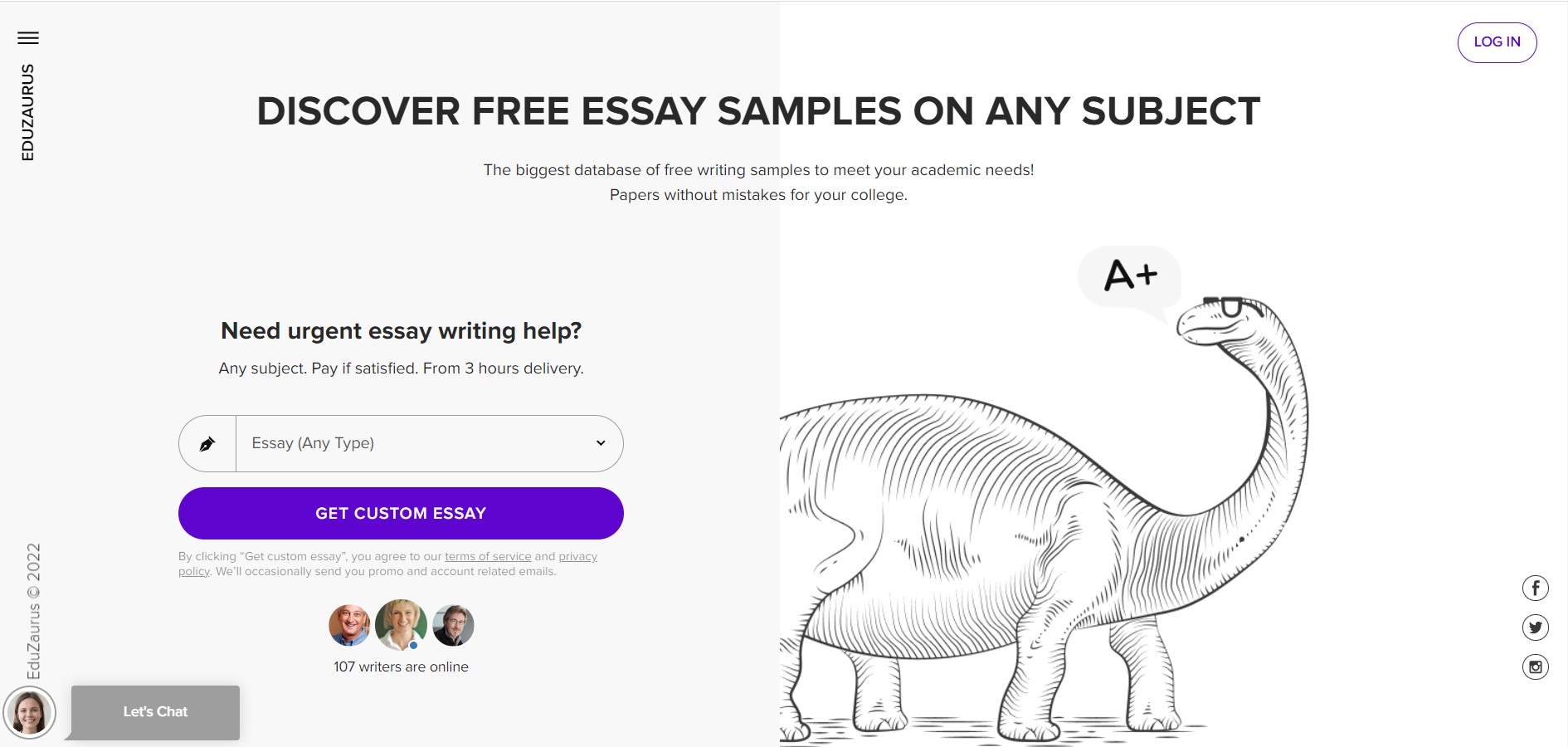Click the third writer avatar with glasses
This screenshot has height=747, width=1568.
coord(453,625)
